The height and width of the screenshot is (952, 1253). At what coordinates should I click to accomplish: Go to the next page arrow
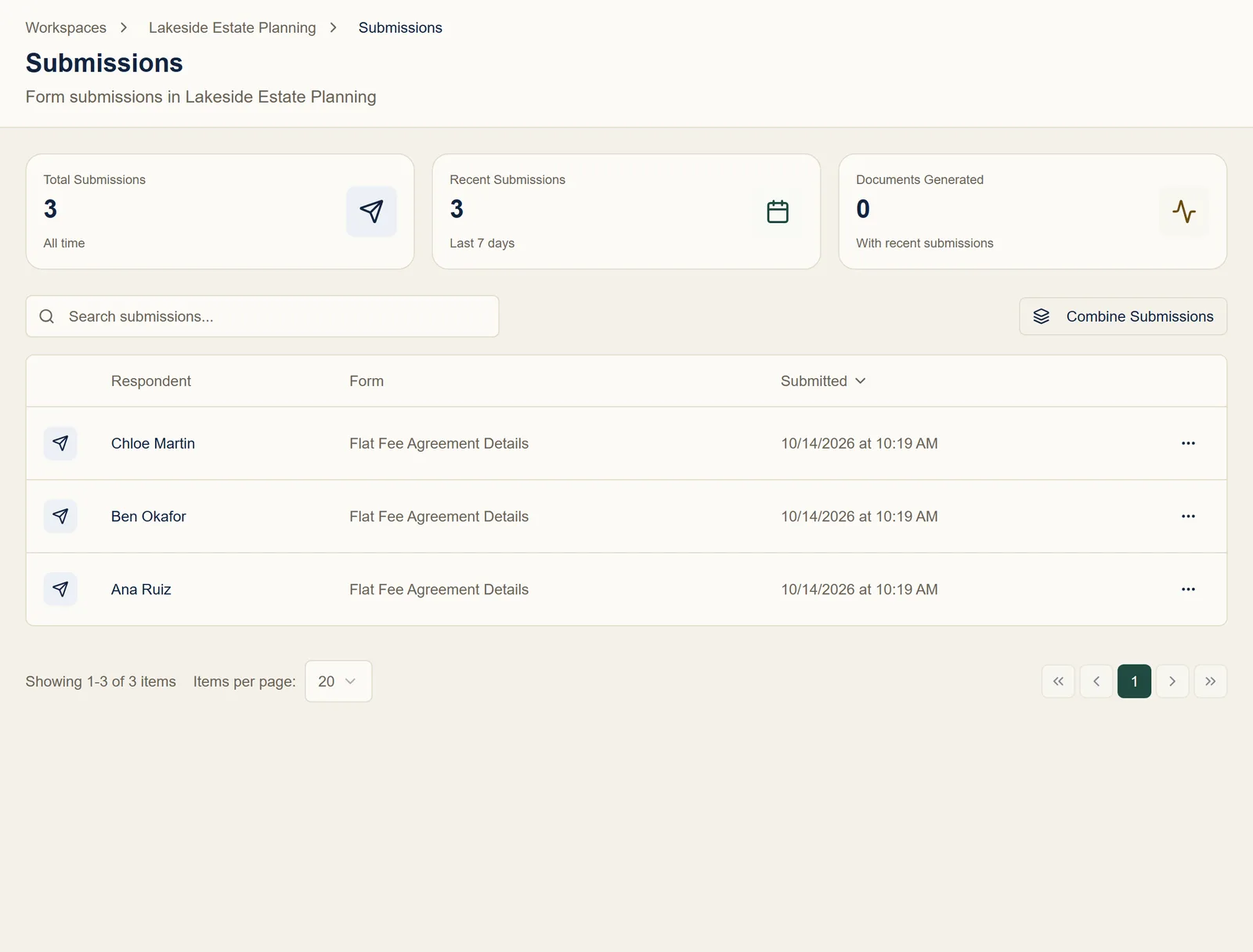point(1172,681)
